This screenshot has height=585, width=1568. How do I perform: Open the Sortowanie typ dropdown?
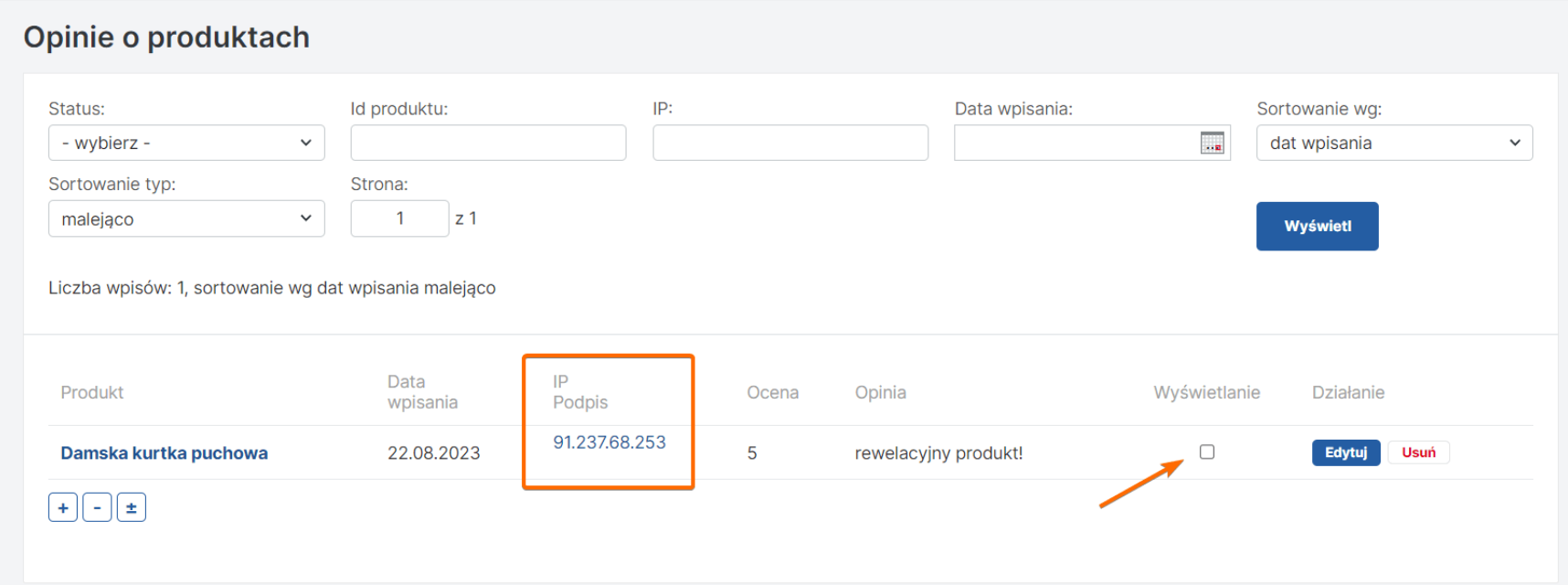(x=186, y=218)
